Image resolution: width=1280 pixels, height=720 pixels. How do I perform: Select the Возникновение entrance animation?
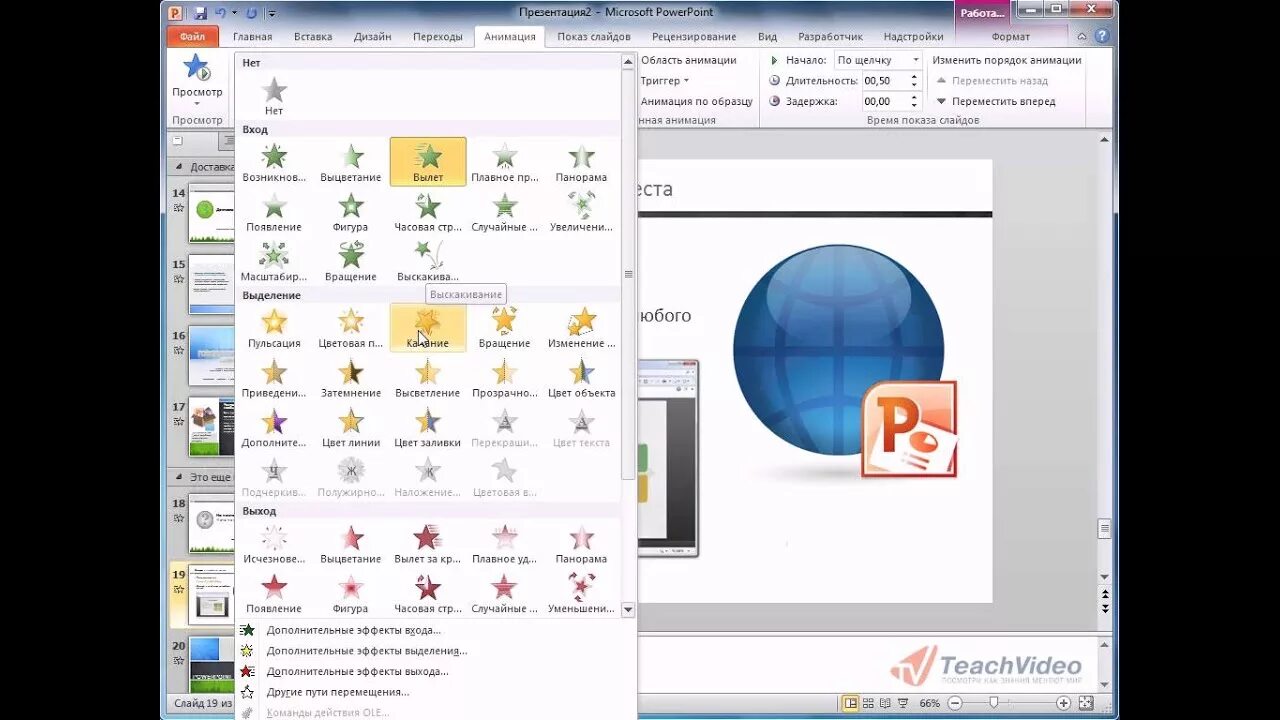tap(274, 162)
